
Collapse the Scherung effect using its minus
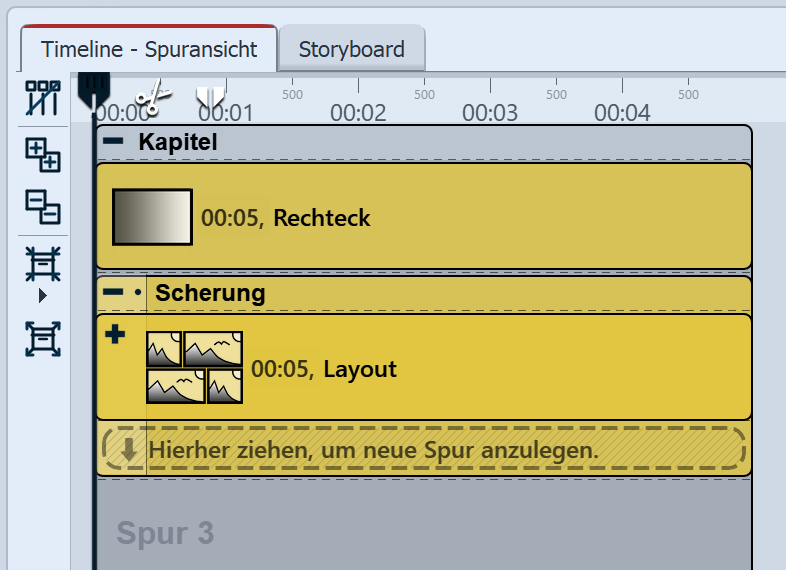click(114, 293)
